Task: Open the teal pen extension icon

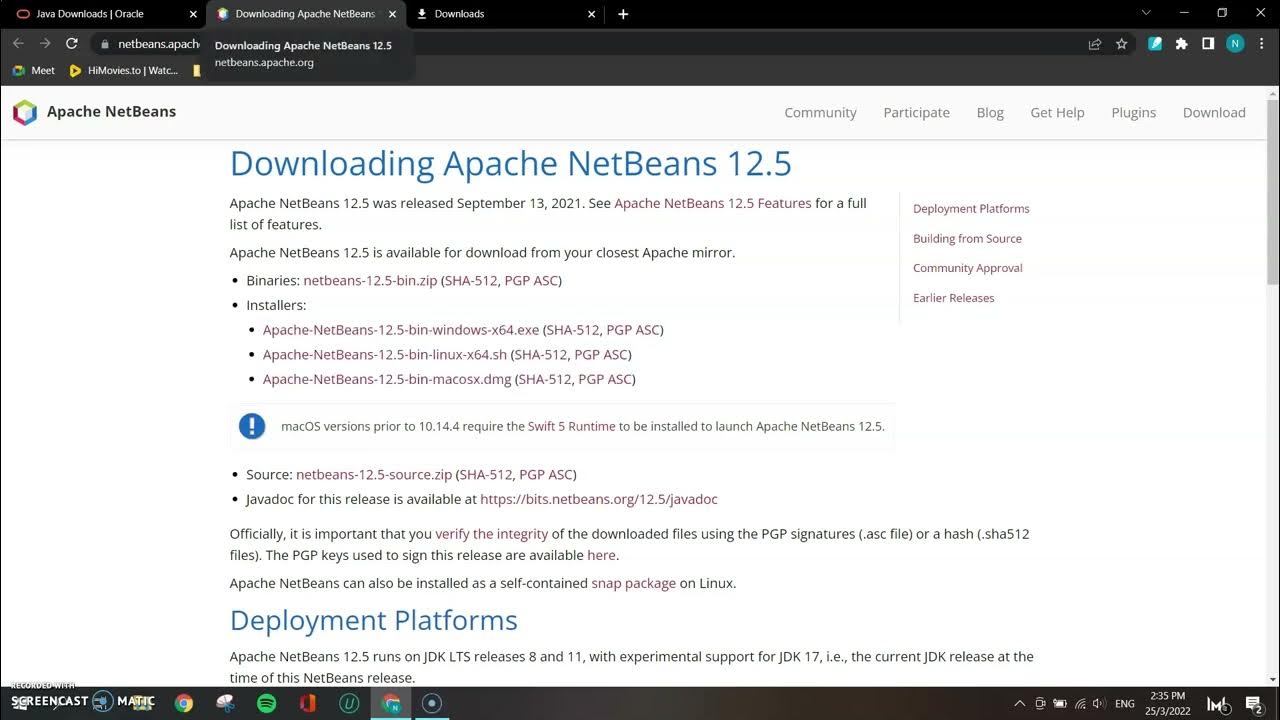Action: (x=1155, y=44)
